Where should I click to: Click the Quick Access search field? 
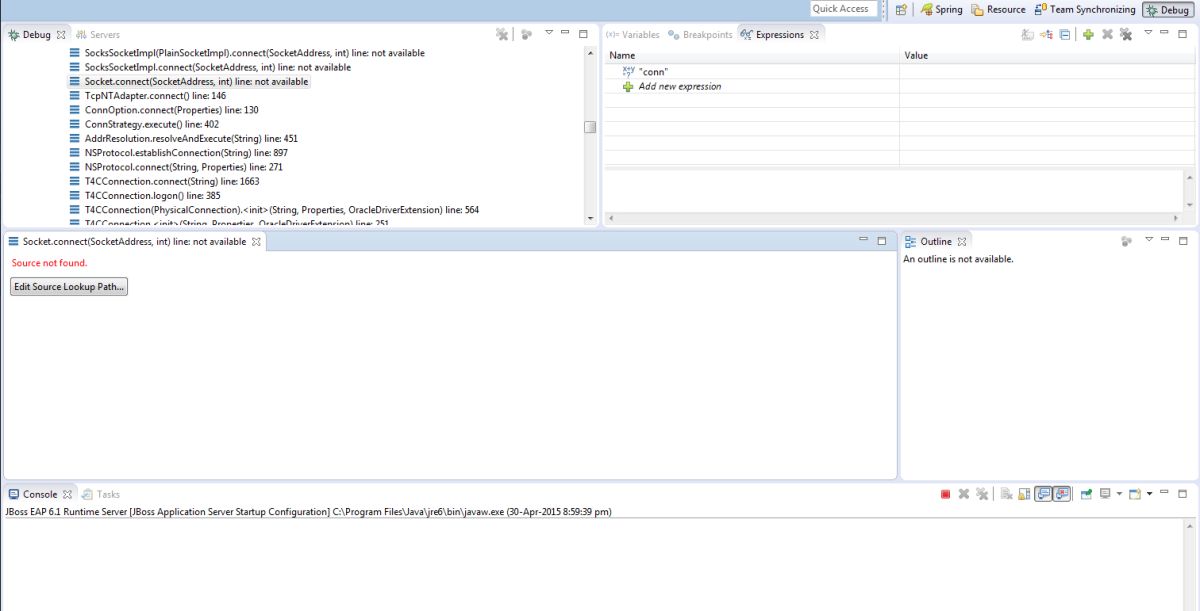[x=843, y=9]
